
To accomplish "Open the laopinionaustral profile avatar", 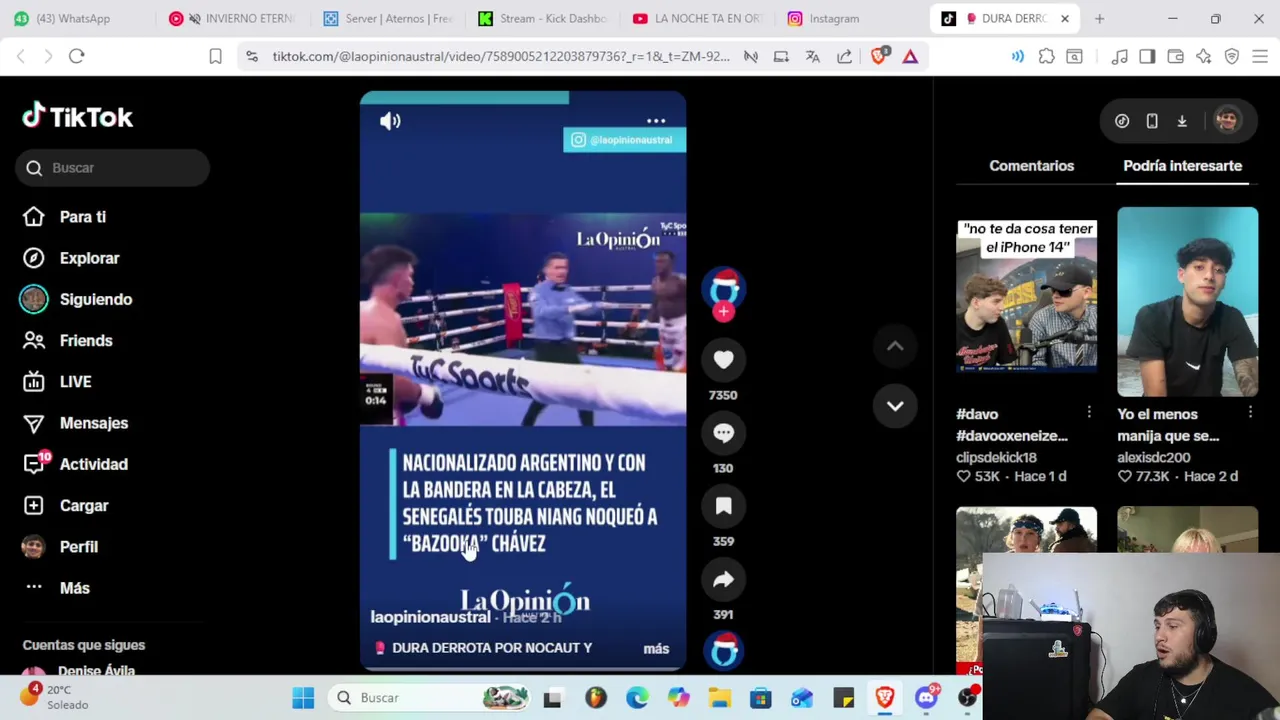I will 723,288.
